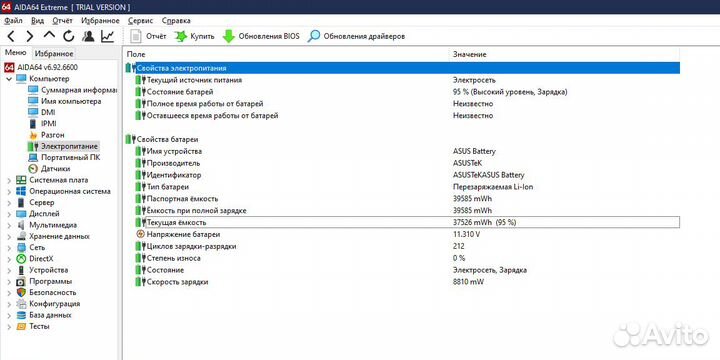Go up one level with the up arrow
The image size is (720, 360).
[x=49, y=36]
